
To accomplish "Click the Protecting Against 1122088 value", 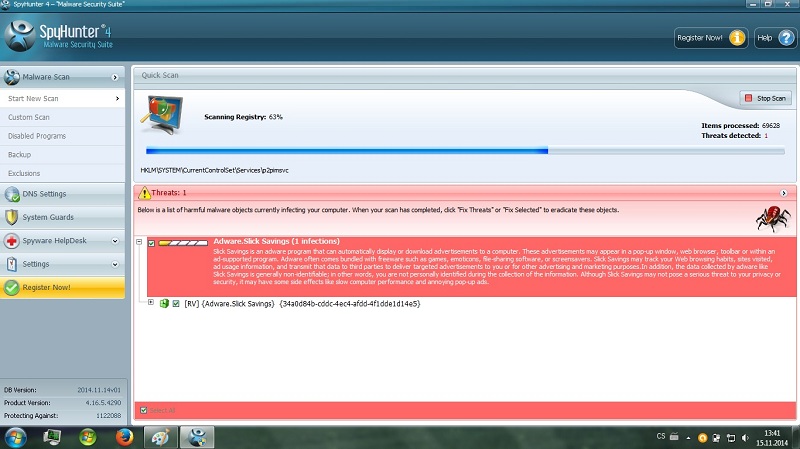I will click(108, 415).
